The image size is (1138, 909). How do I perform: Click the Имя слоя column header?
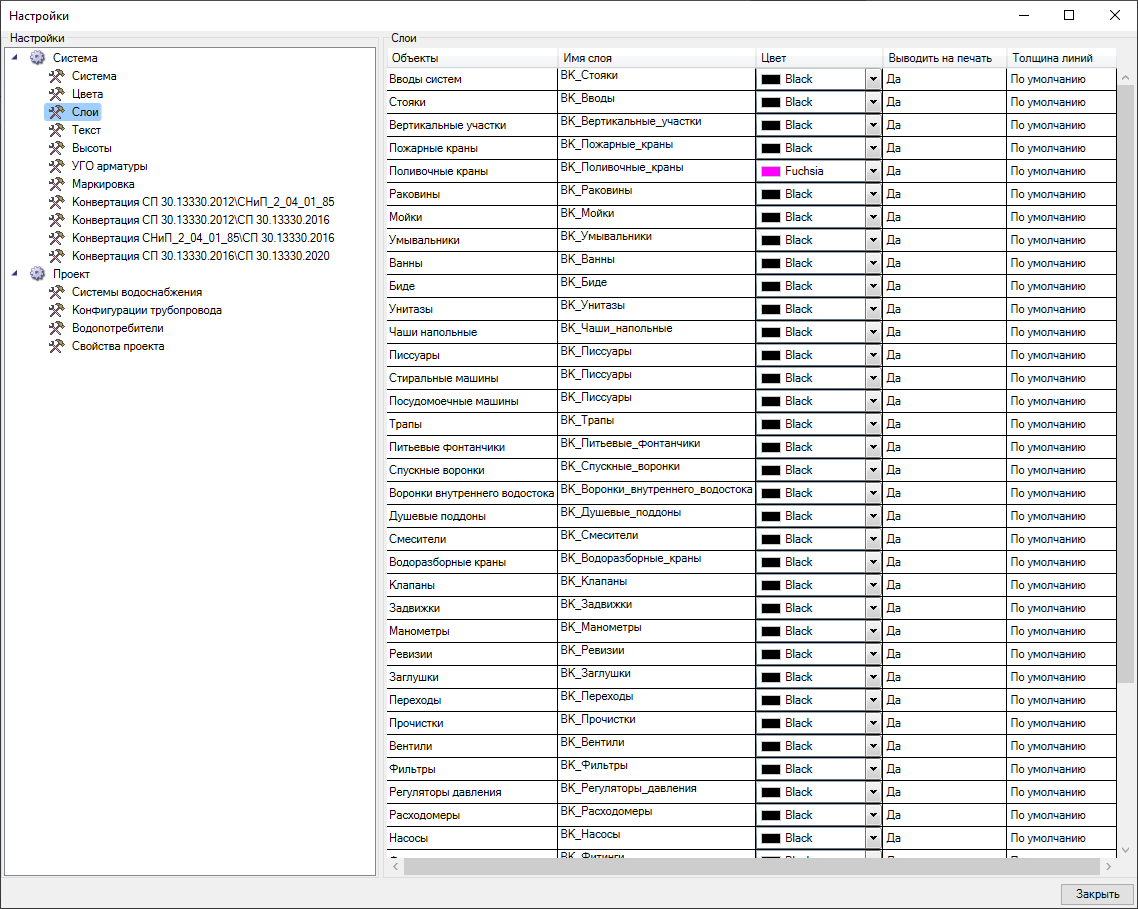pyautogui.click(x=656, y=58)
